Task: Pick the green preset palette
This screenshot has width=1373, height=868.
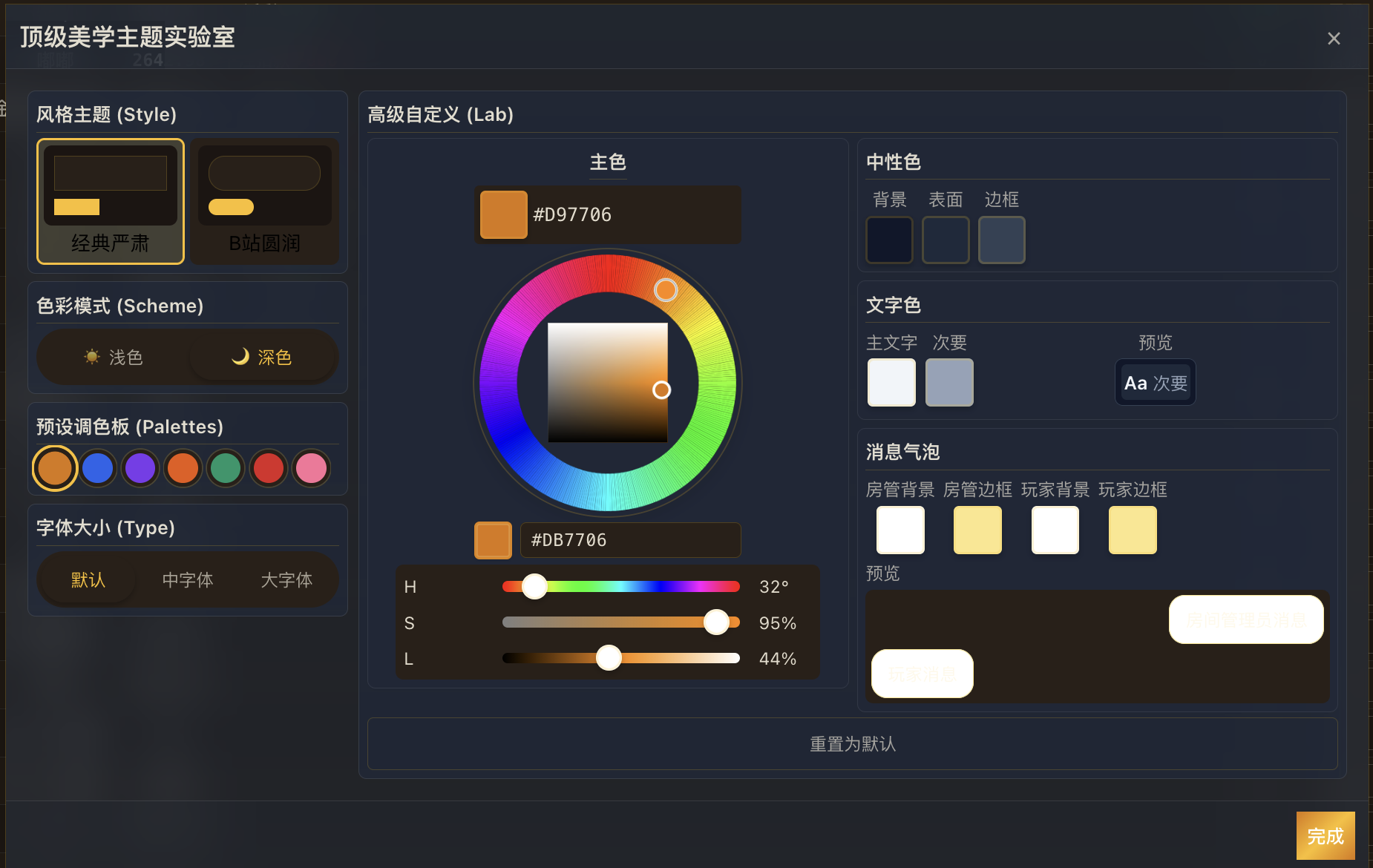Action: click(226, 468)
